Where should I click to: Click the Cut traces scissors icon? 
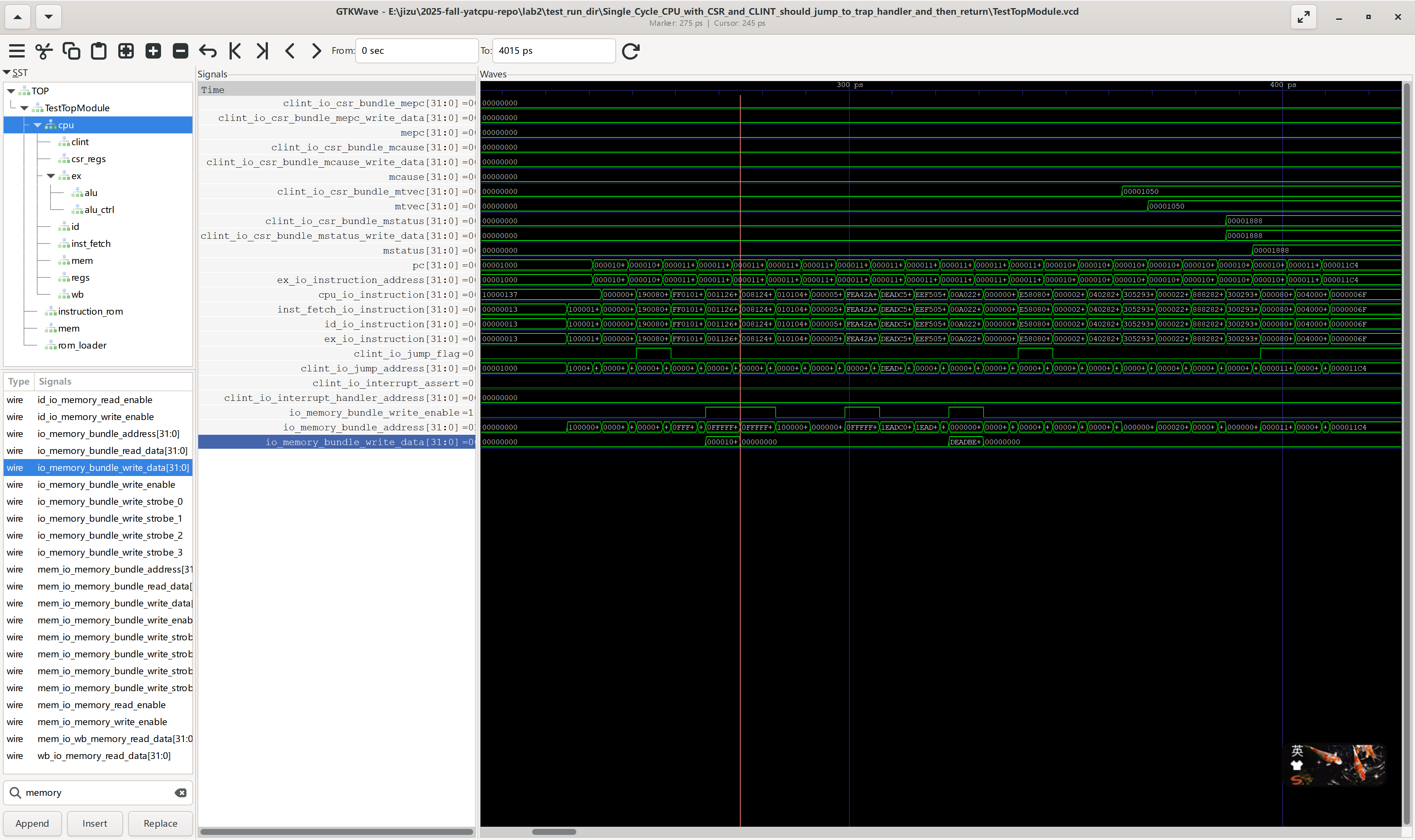44,51
